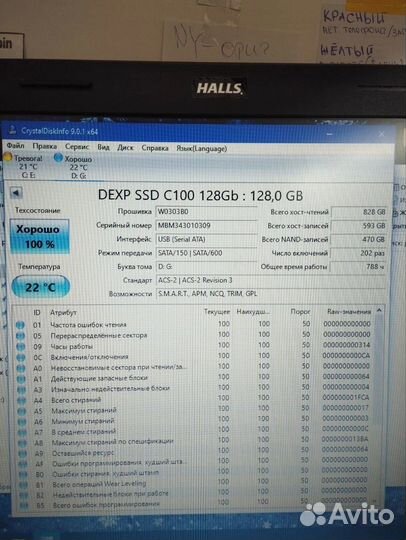
Task: Select the Часы работы row
Action: tap(194, 345)
